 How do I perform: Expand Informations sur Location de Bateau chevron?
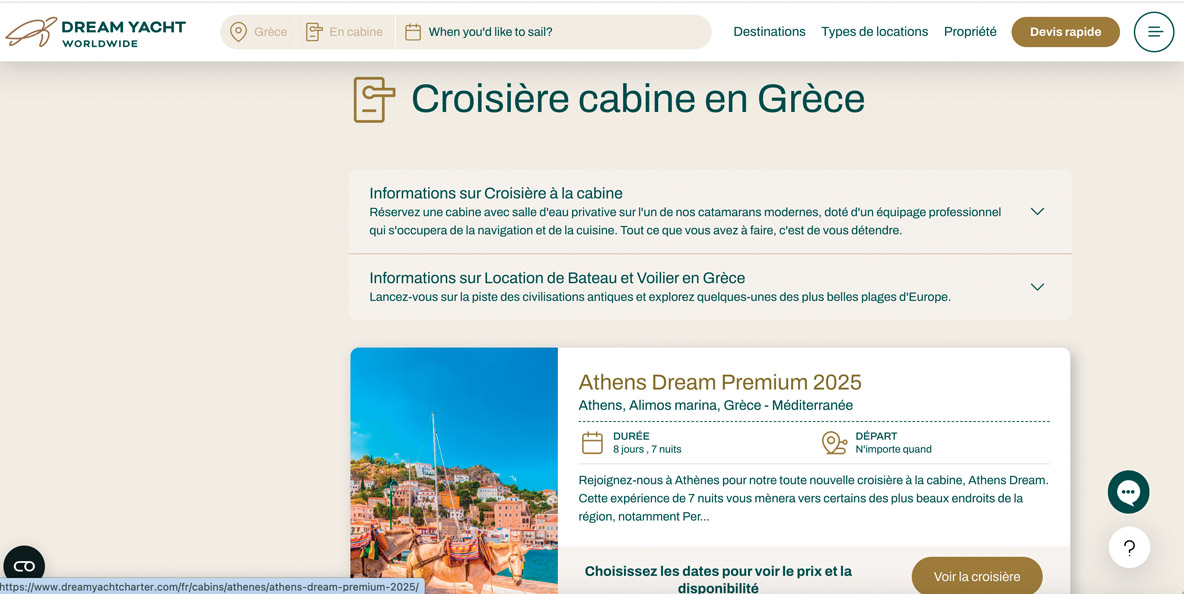pyautogui.click(x=1037, y=287)
